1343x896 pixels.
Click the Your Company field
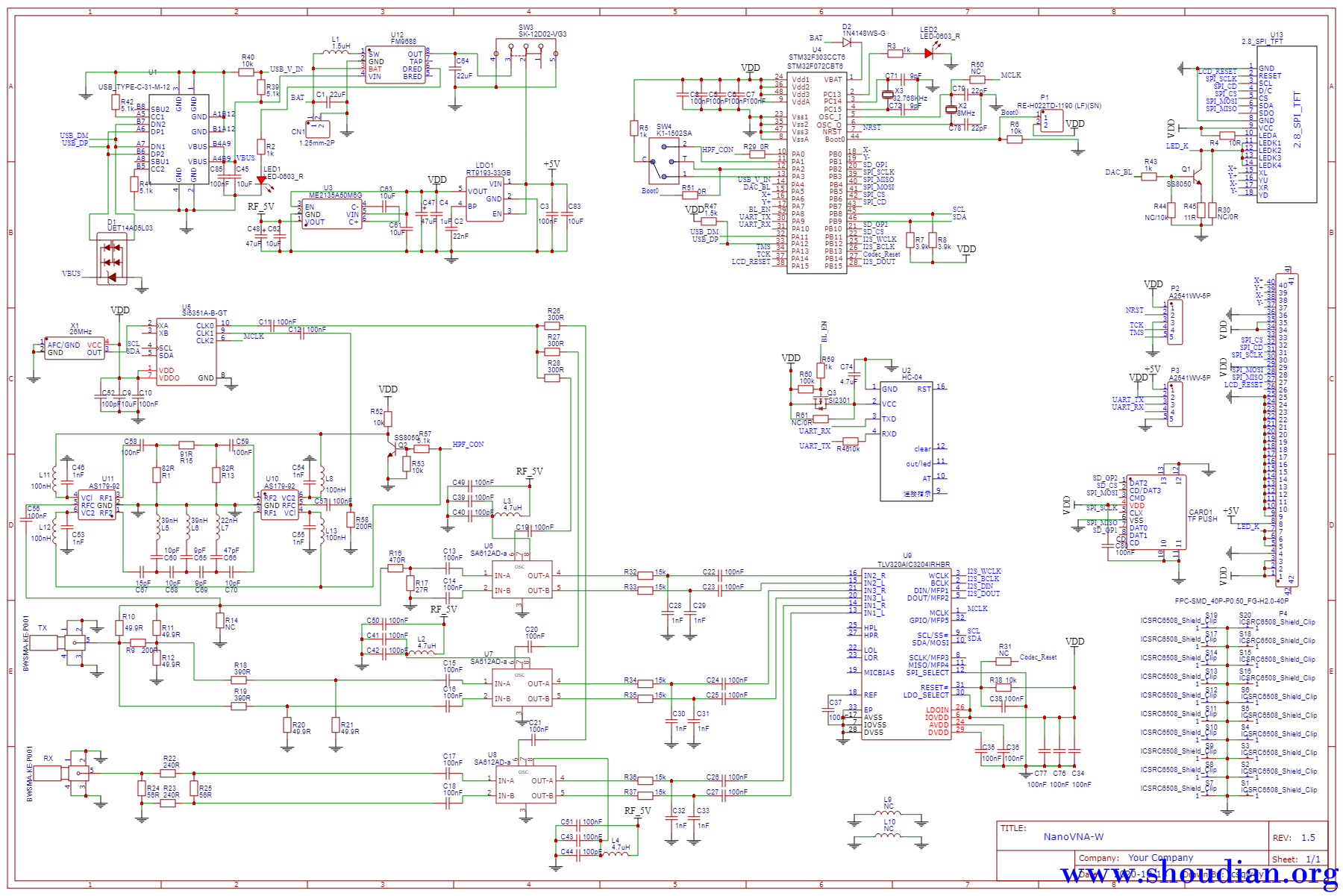pyautogui.click(x=1160, y=858)
